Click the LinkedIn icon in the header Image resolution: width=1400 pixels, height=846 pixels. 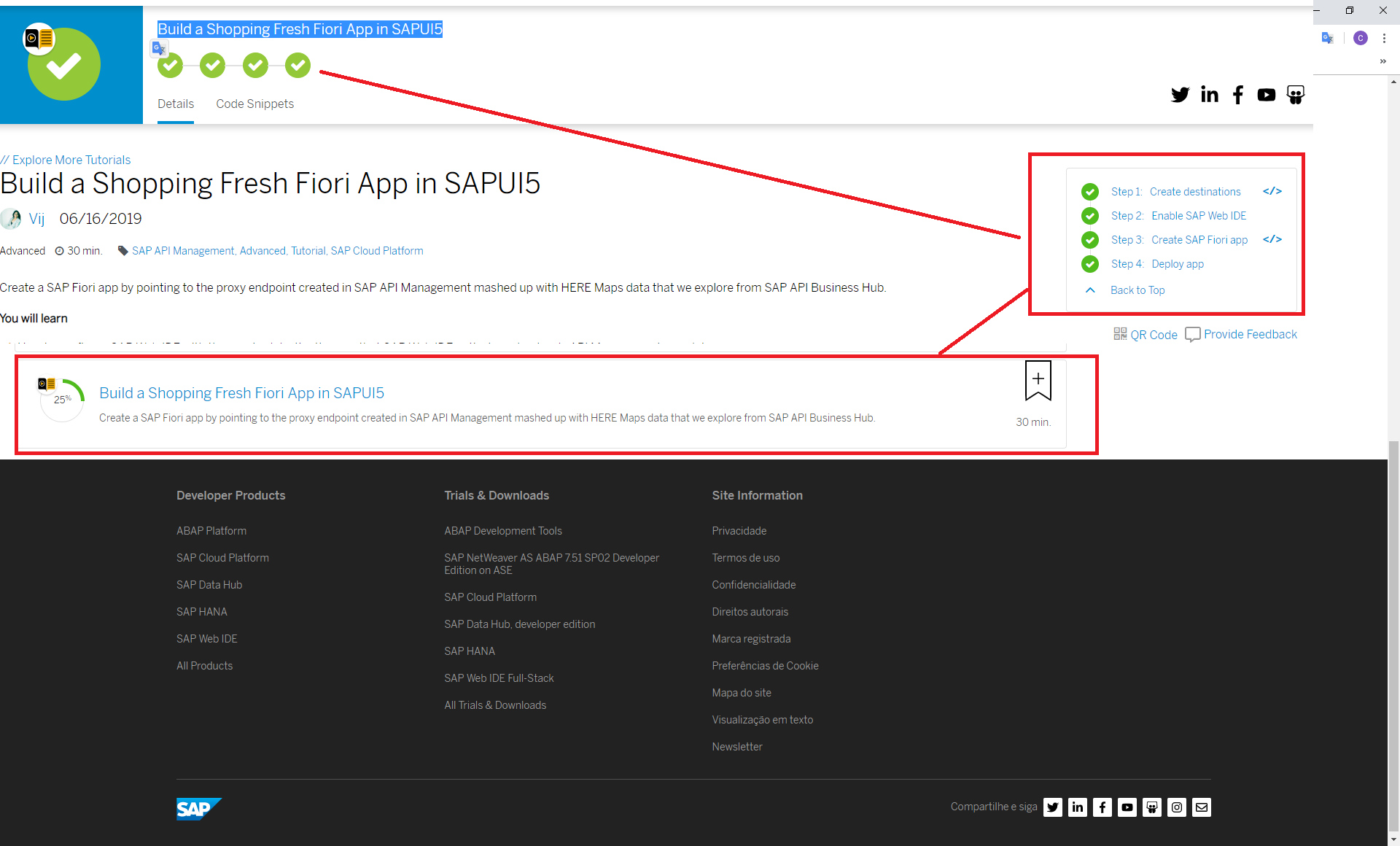point(1209,94)
